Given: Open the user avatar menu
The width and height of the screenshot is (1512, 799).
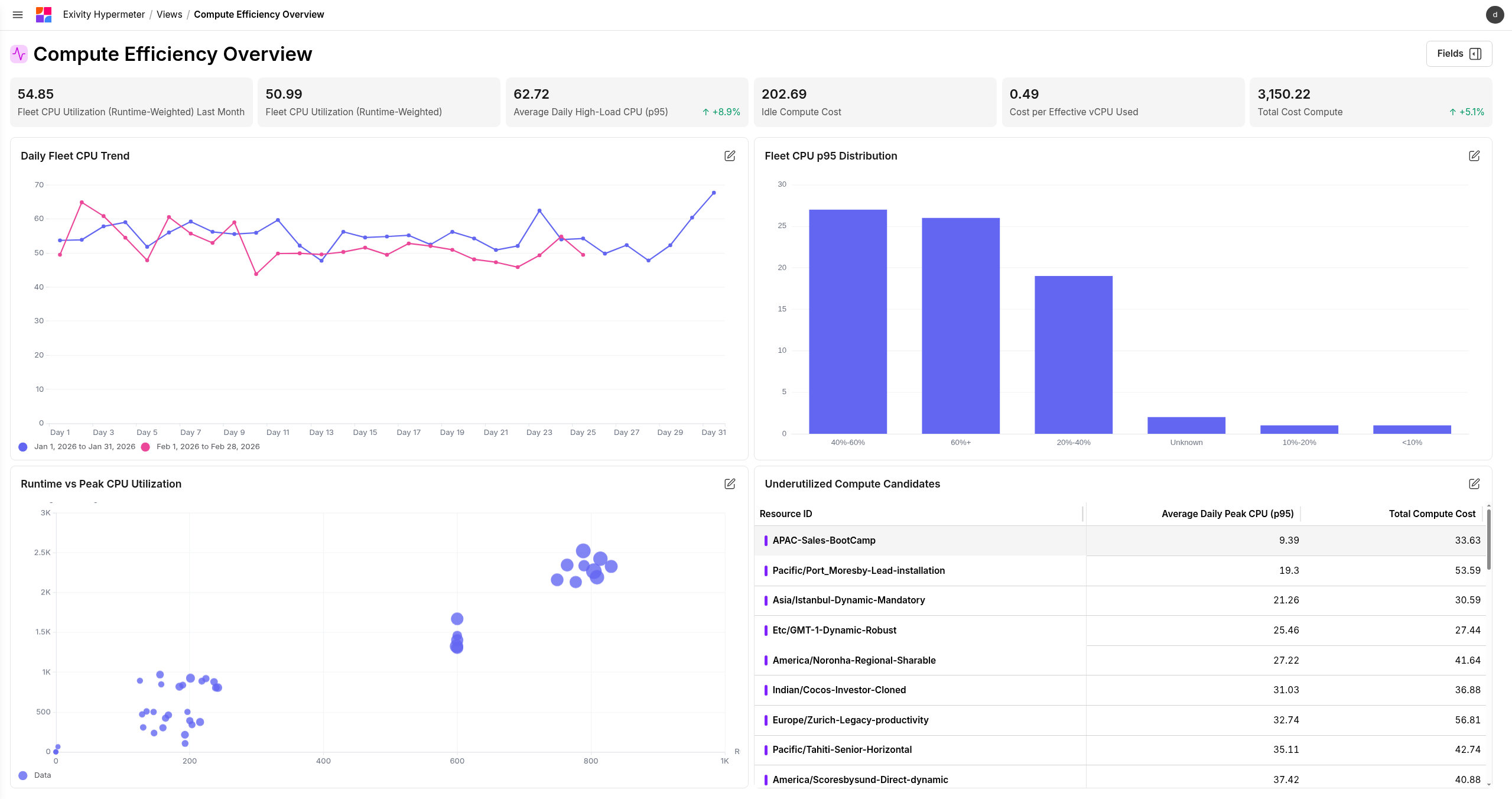Looking at the screenshot, I should [1495, 15].
